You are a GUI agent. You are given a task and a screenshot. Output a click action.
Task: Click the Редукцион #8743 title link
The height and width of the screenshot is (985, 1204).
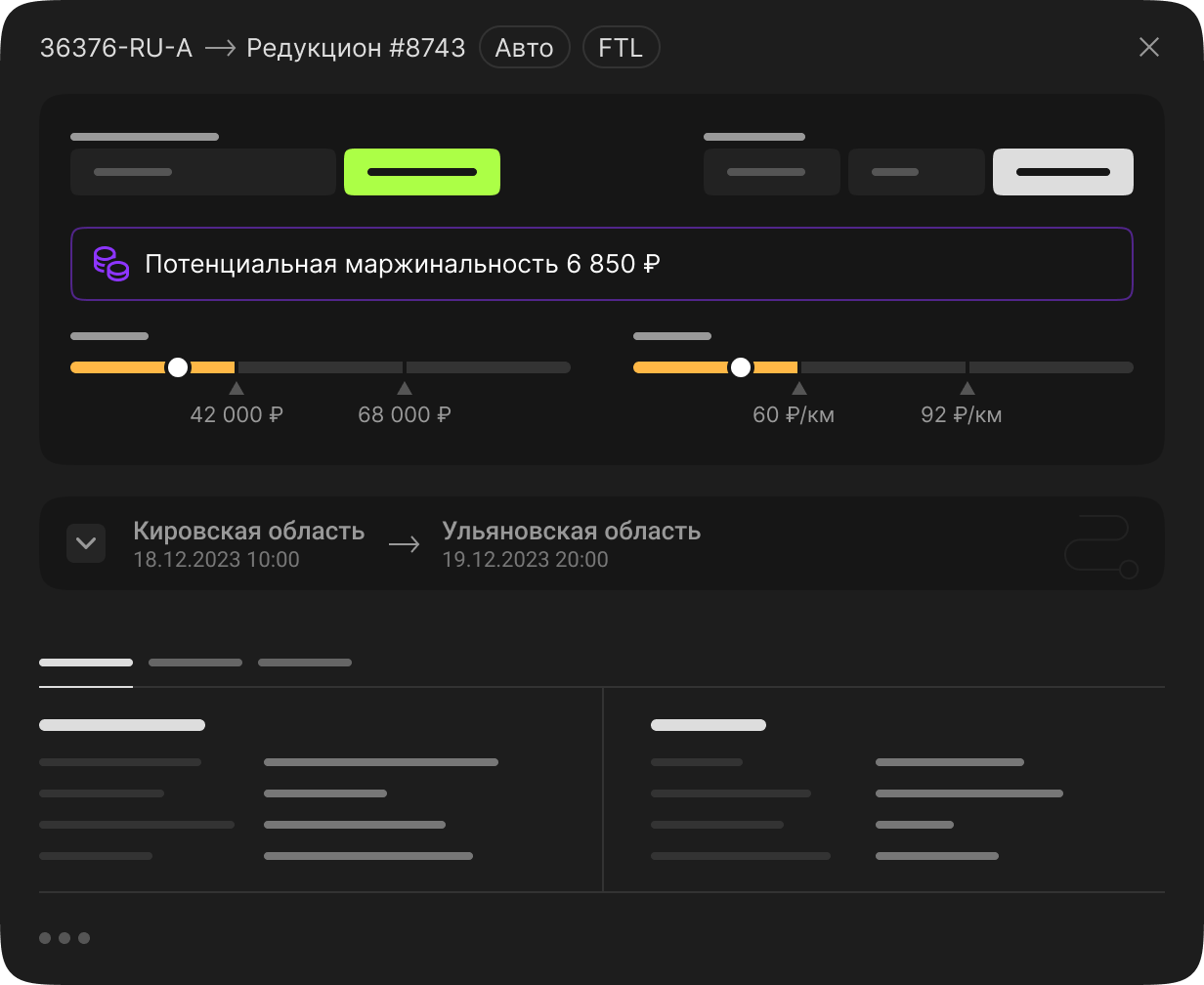click(356, 47)
